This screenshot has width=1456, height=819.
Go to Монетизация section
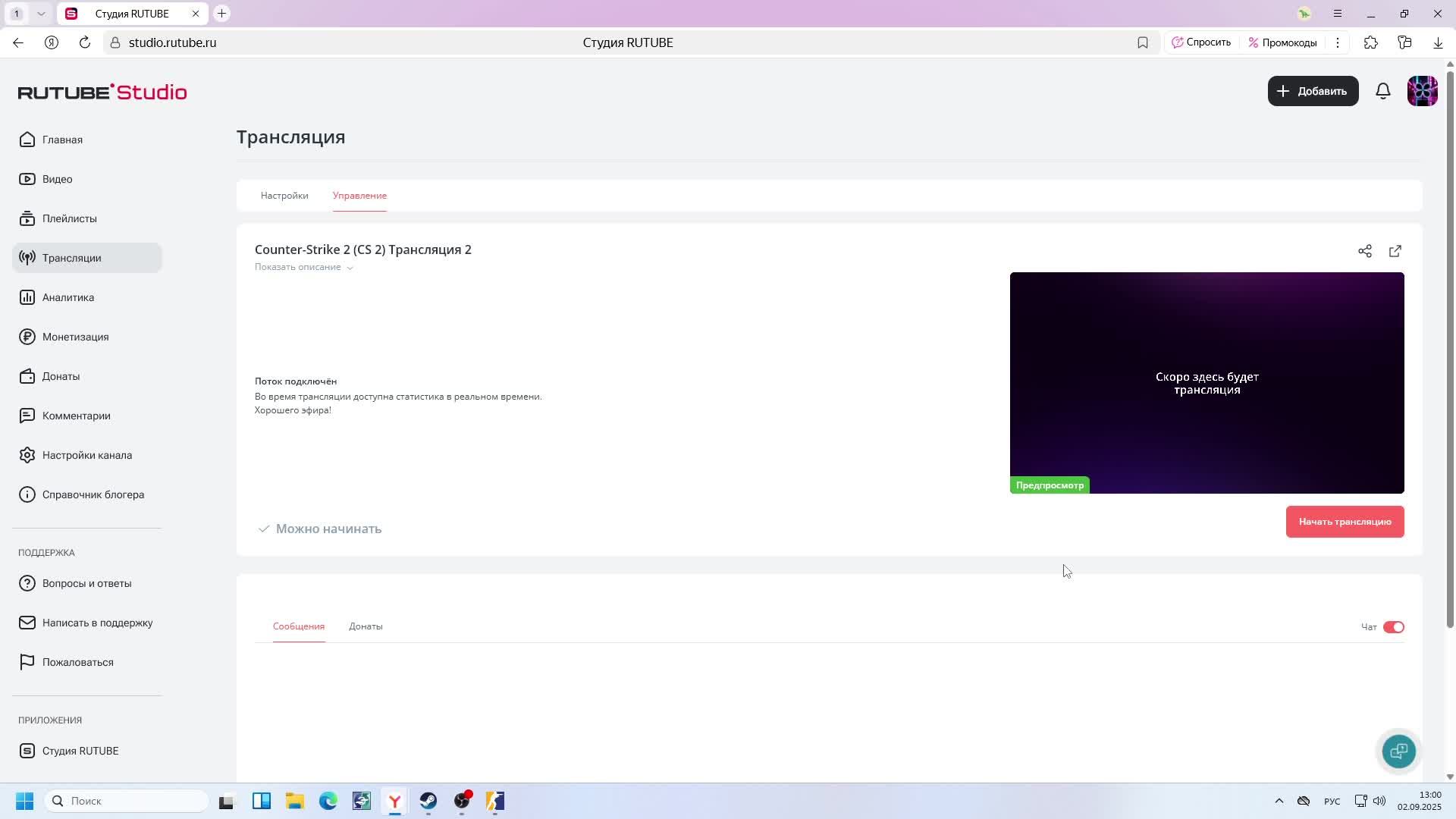pyautogui.click(x=75, y=337)
